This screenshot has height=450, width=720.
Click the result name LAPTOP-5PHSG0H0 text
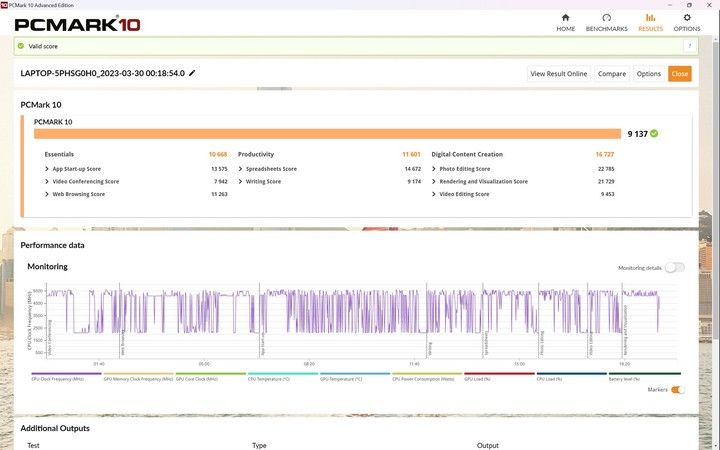[102, 73]
